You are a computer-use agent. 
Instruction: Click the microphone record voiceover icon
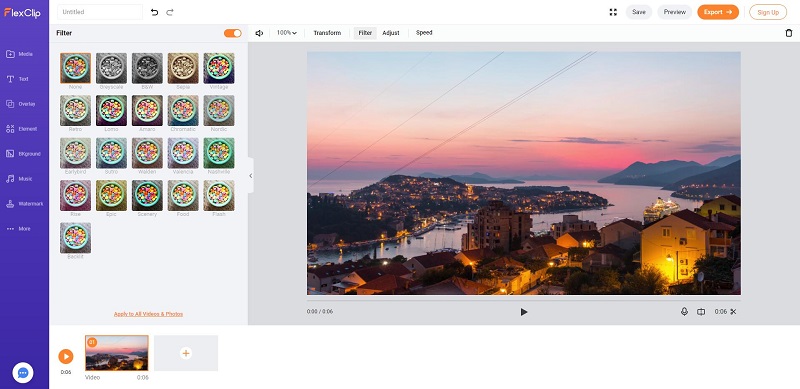pos(684,311)
